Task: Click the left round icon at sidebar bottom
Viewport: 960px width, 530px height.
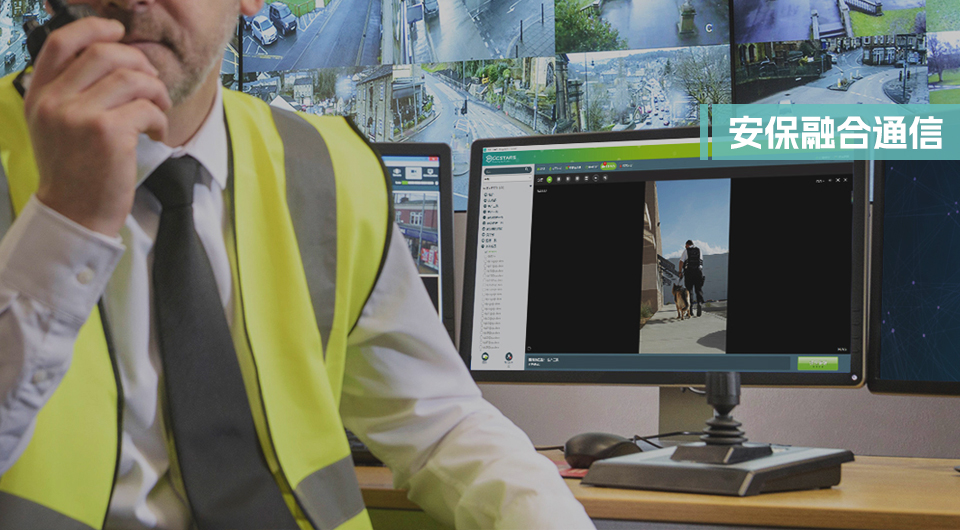Action: click(487, 357)
